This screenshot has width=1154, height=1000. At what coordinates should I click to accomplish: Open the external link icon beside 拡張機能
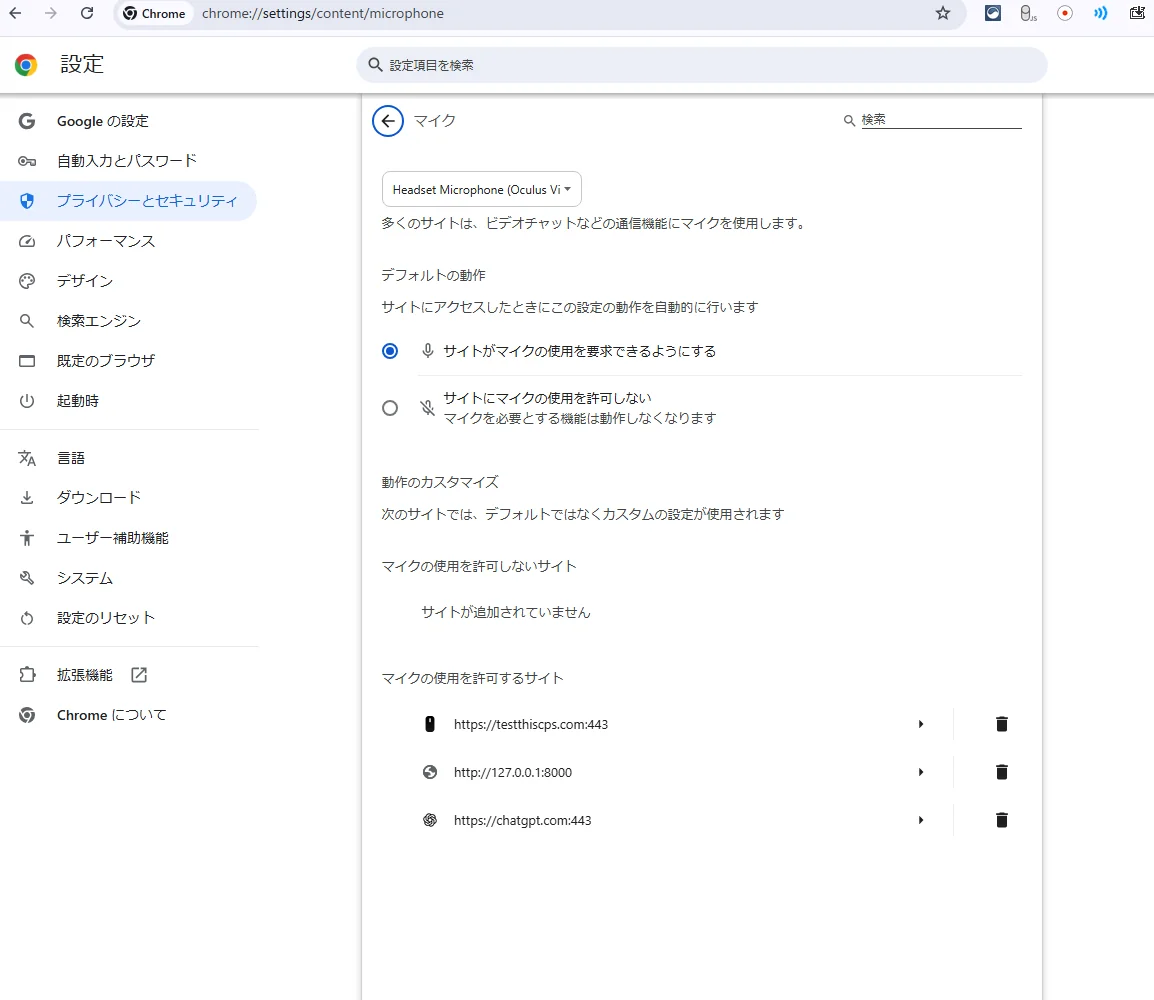139,675
